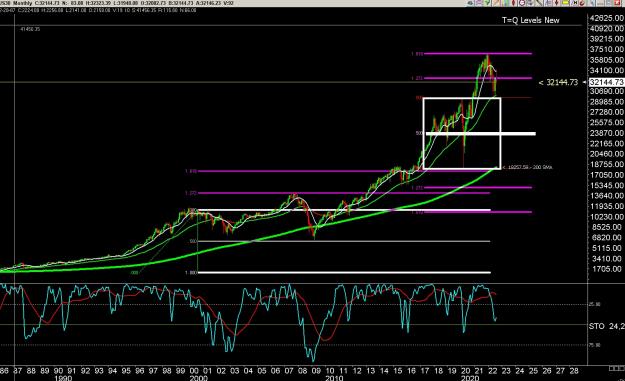This screenshot has height=381, width=625.
Task: Click the 1705.00 price axis label
Action: click(x=606, y=269)
